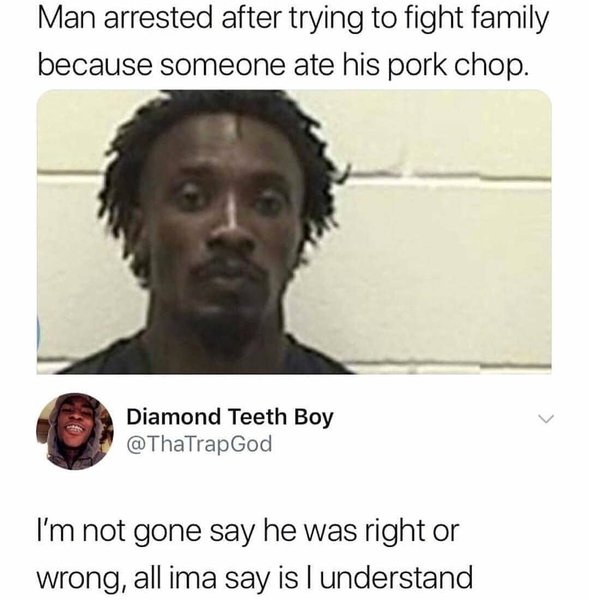Click the man's dark shirt in the photo
The image size is (589, 600).
(207, 358)
